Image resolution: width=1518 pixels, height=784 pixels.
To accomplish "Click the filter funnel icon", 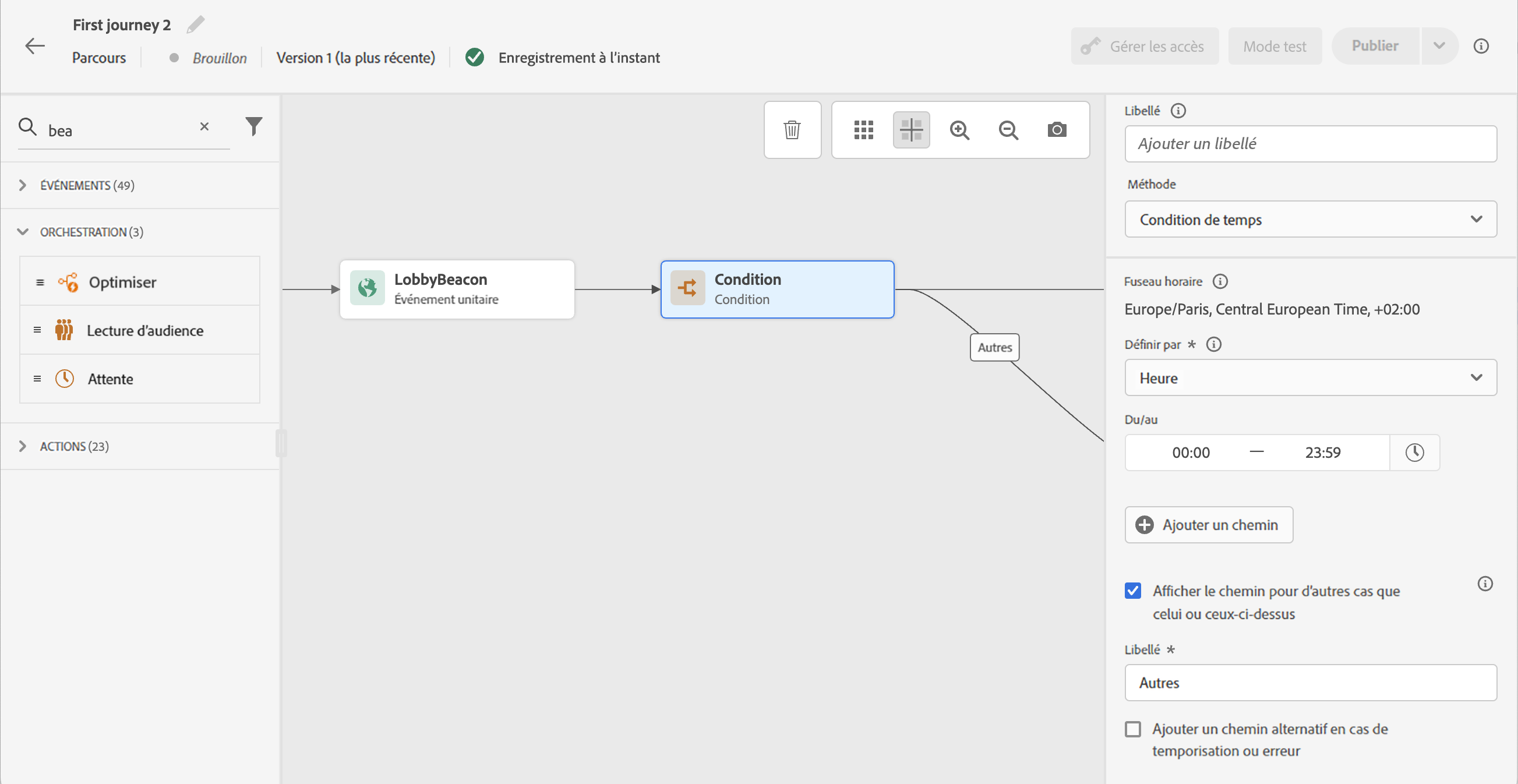I will [254, 126].
